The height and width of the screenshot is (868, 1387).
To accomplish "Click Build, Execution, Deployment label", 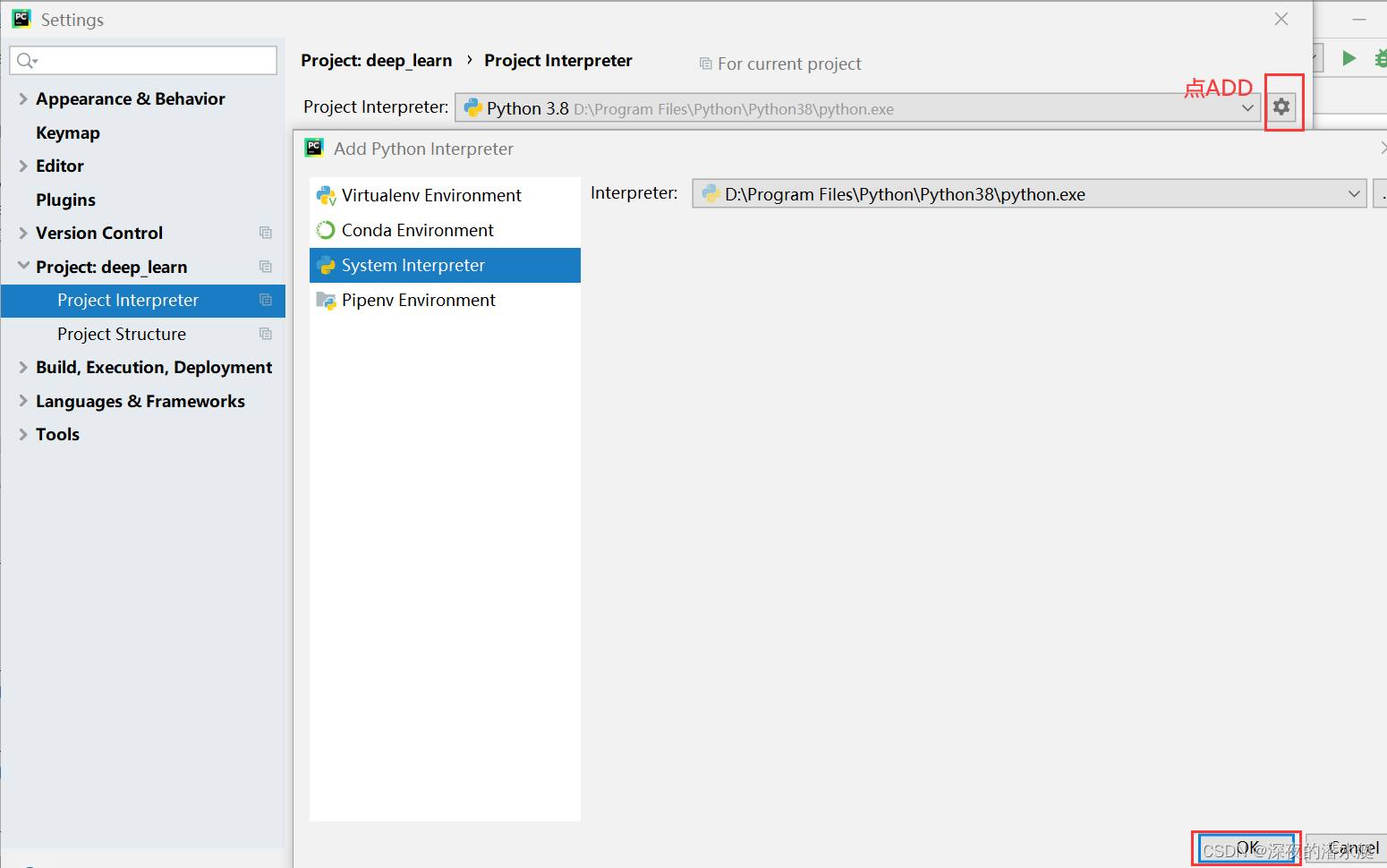I will [154, 367].
